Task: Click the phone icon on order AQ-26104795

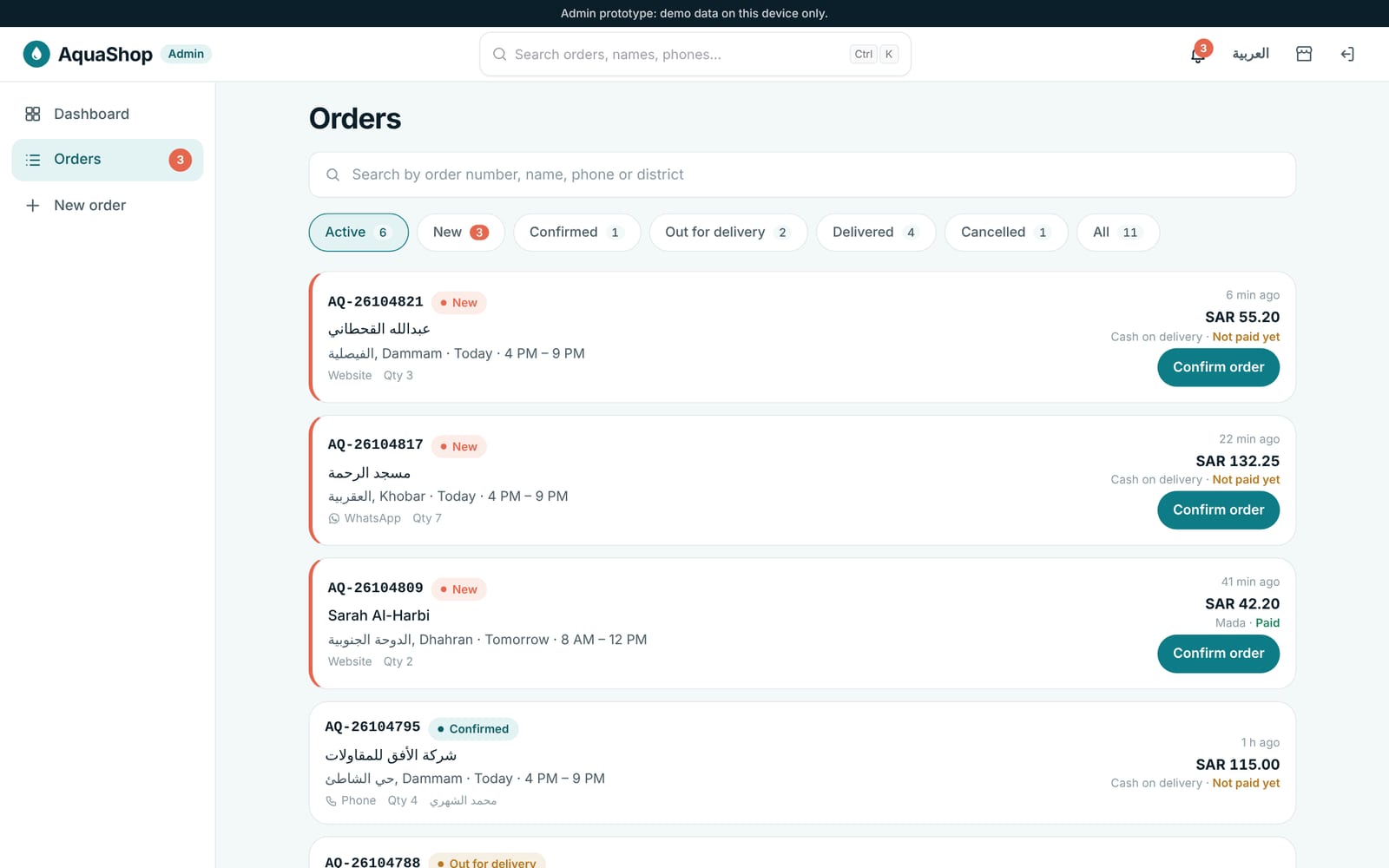Action: pos(331,801)
